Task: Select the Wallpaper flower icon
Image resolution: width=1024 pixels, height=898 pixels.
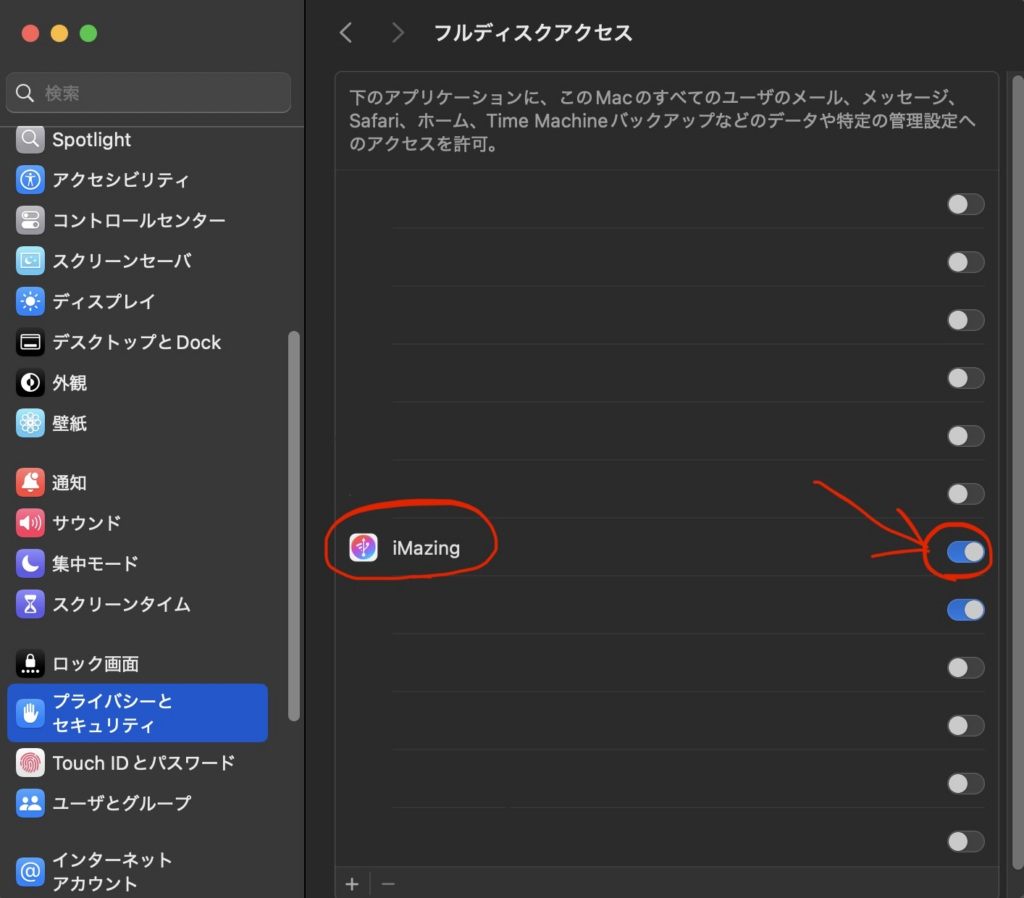Action: [31, 423]
